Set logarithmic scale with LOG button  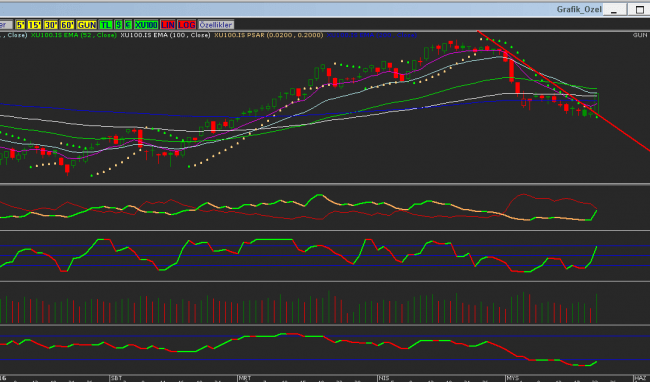187,25
